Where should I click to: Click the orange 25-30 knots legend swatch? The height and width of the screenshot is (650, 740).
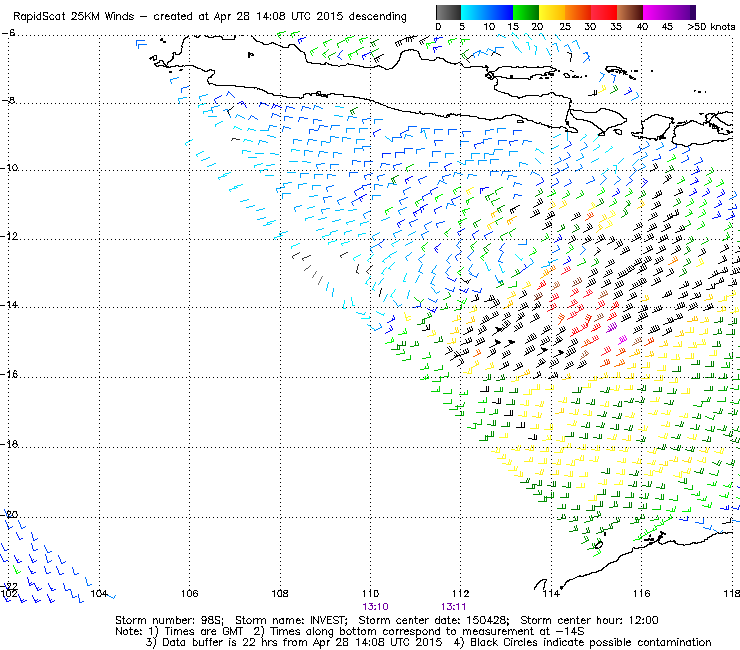pyautogui.click(x=578, y=12)
